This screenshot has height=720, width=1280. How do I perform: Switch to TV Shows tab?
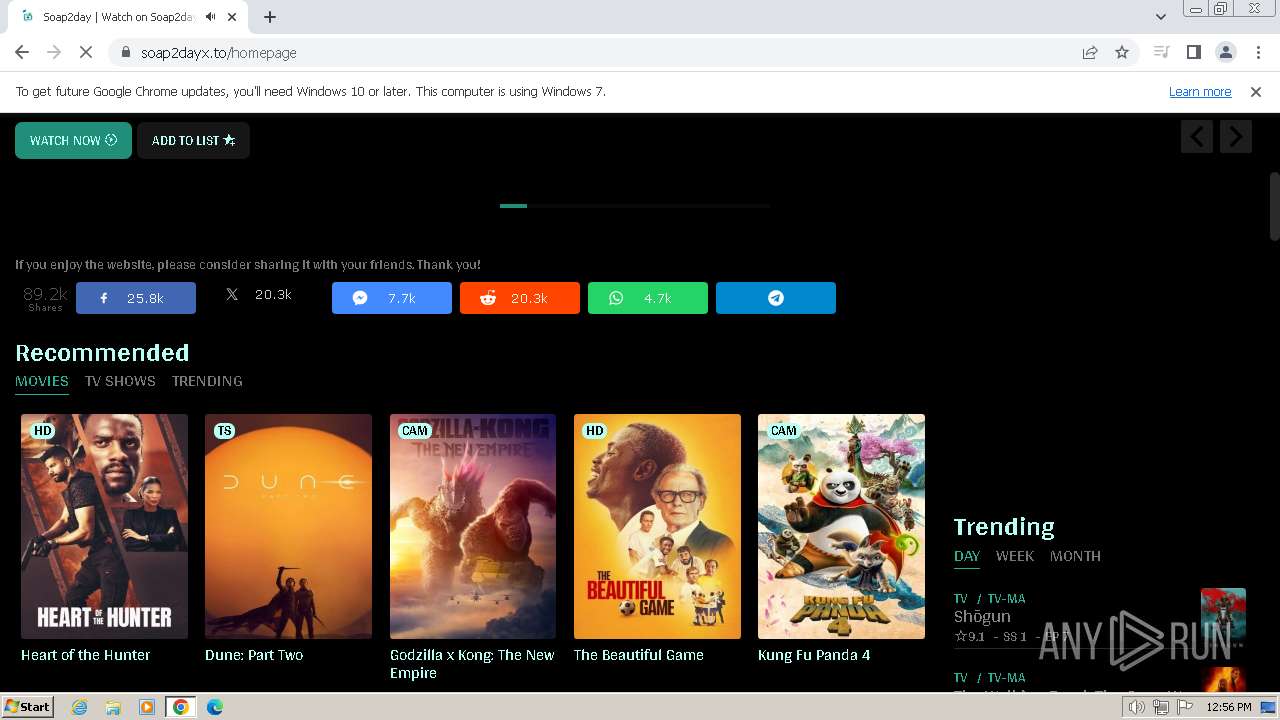click(x=120, y=381)
